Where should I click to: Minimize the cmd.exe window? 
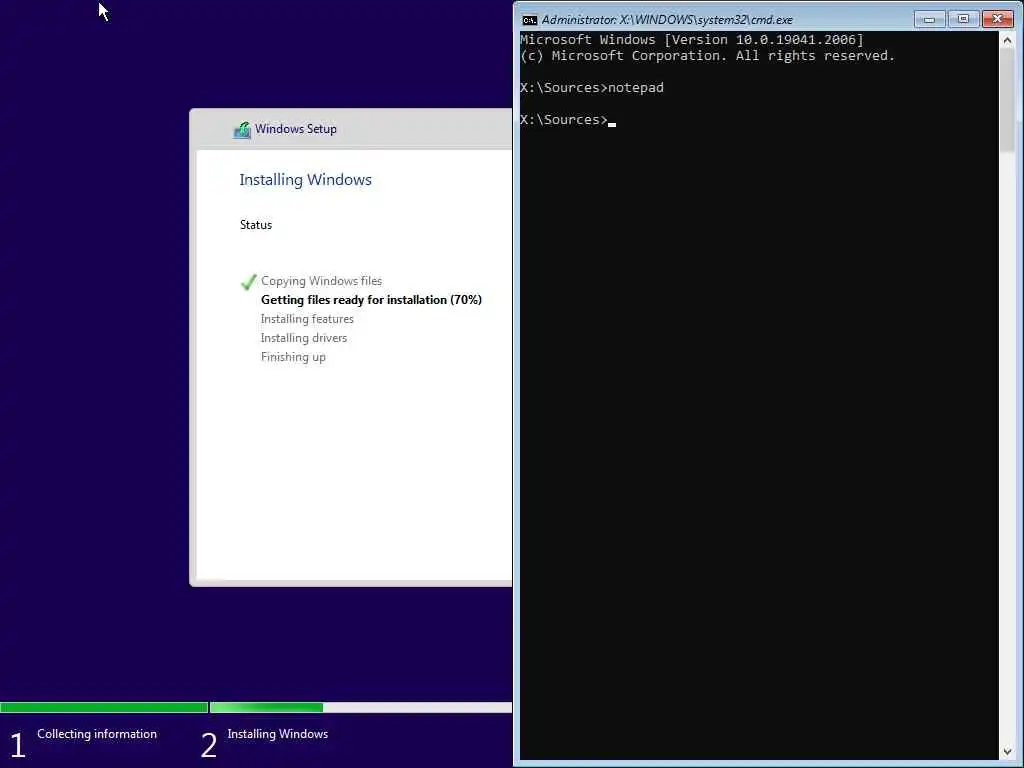coord(929,19)
